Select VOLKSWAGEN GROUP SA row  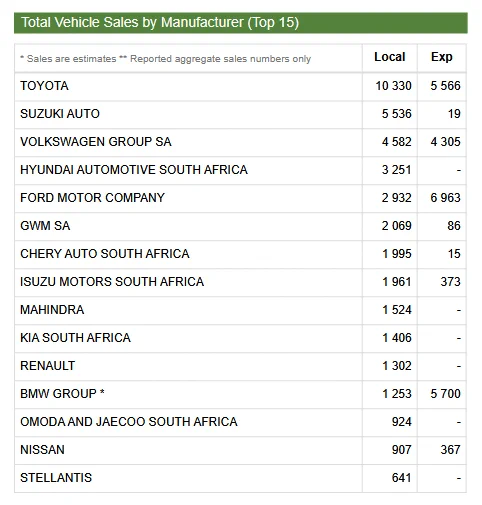[240, 142]
